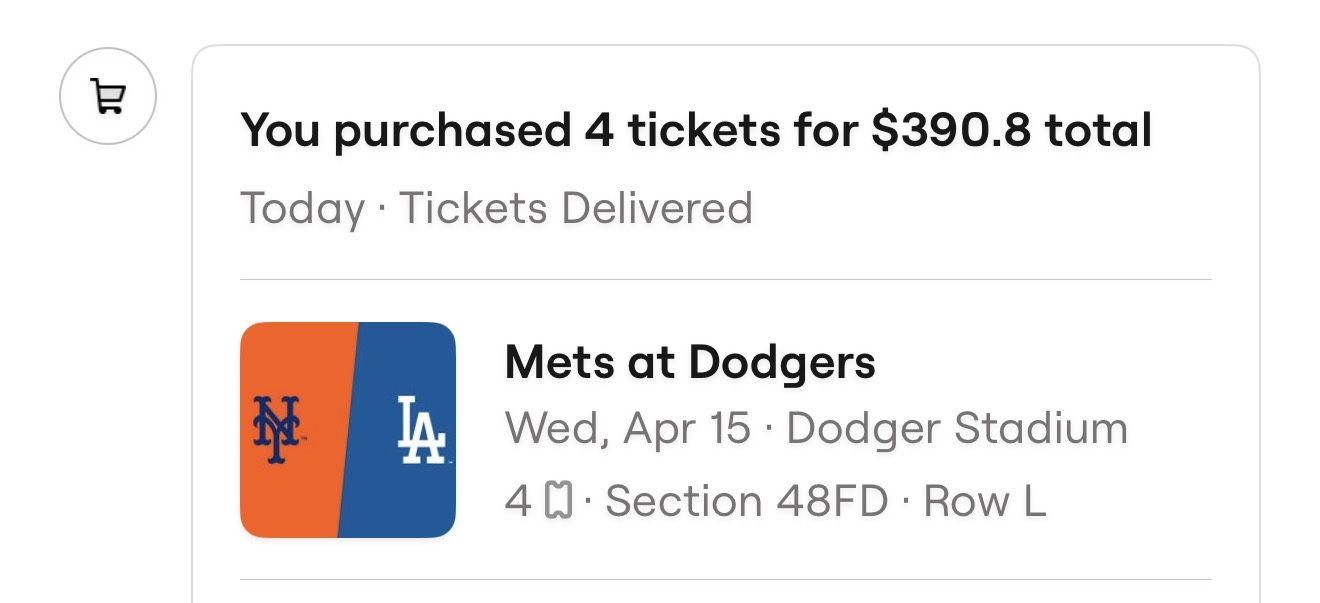Click the word "purchased" in the heading

pyautogui.click(x=451, y=131)
